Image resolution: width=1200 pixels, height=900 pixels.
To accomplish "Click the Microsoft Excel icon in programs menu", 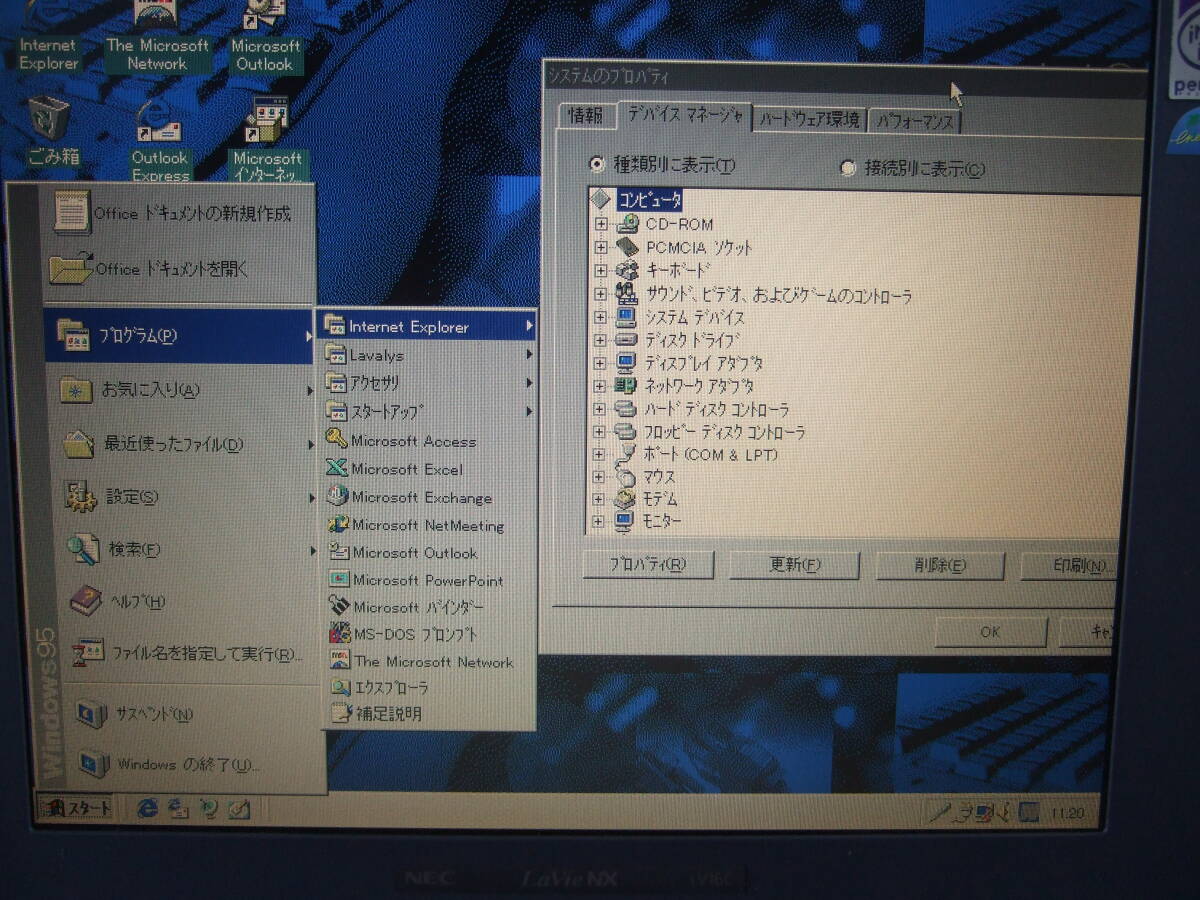I will tap(337, 468).
